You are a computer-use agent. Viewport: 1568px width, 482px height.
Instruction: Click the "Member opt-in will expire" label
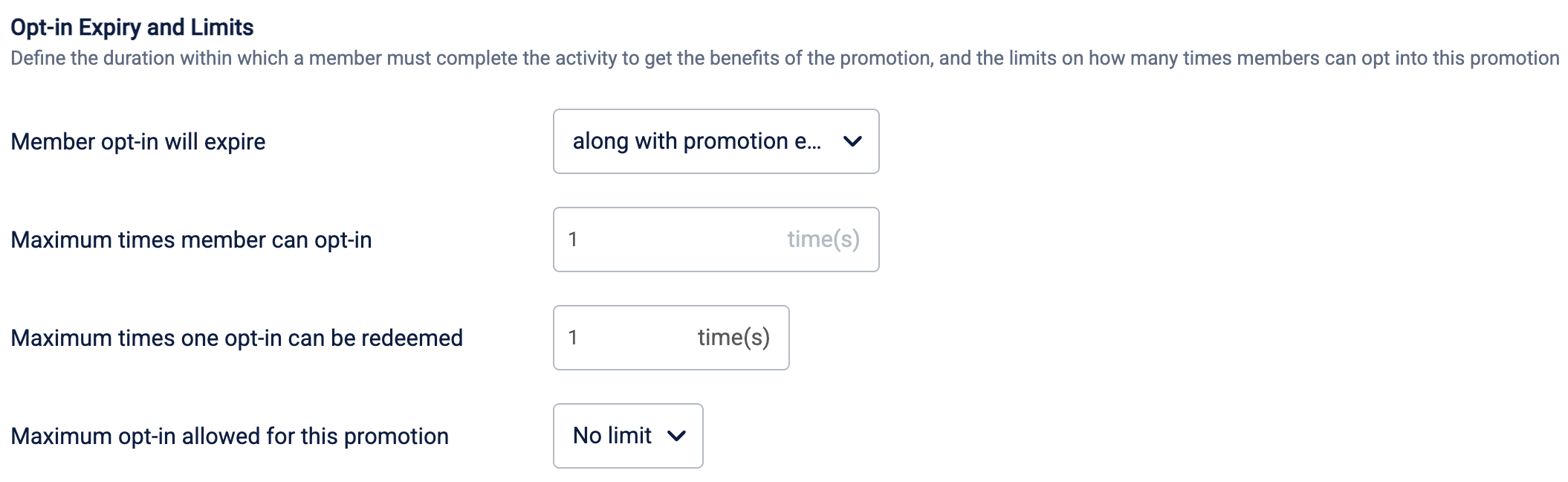[x=138, y=141]
